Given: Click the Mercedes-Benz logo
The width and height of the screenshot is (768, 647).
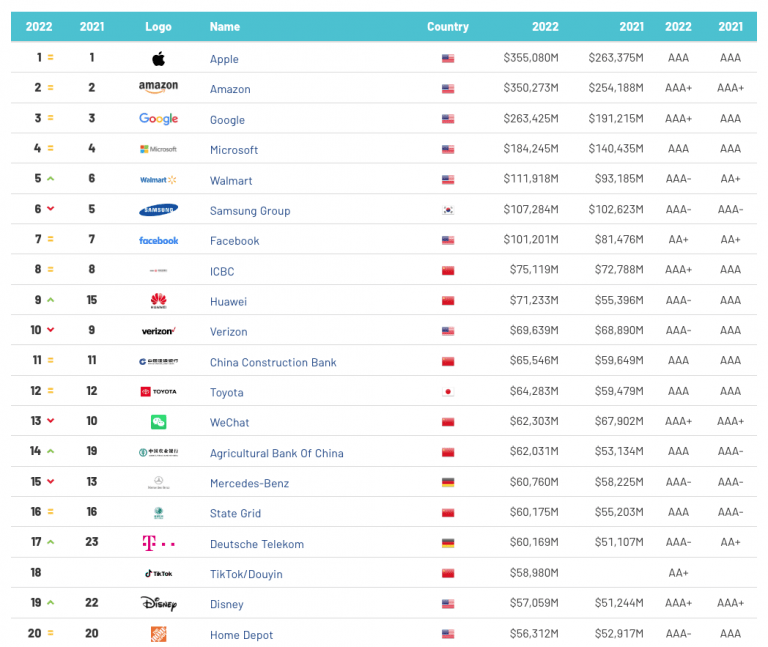Looking at the screenshot, I should pyautogui.click(x=158, y=482).
